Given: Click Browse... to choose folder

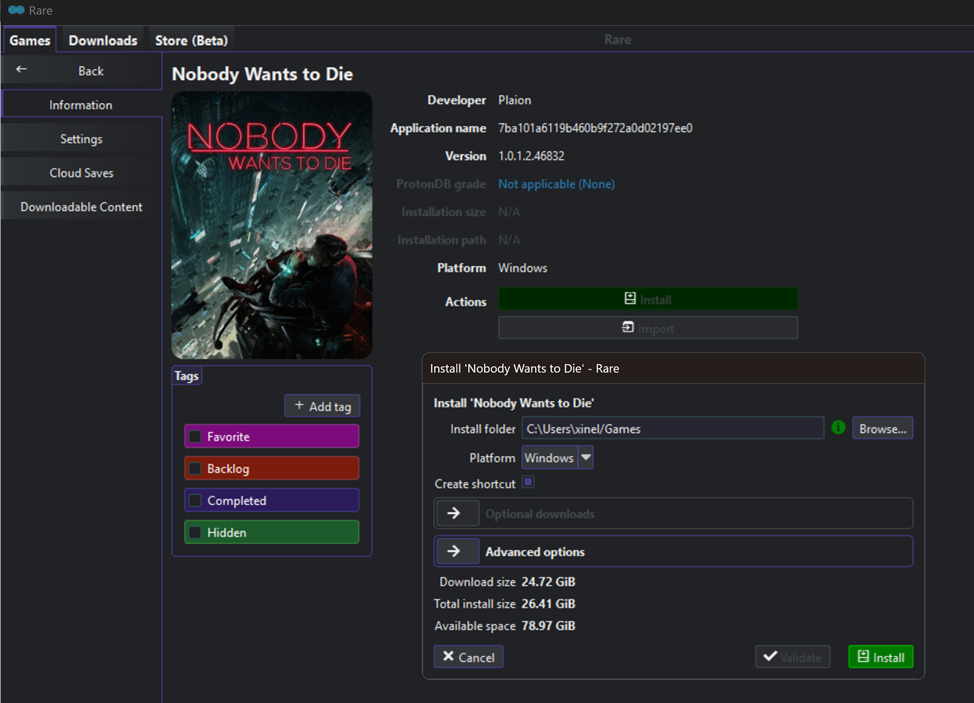Looking at the screenshot, I should (883, 429).
